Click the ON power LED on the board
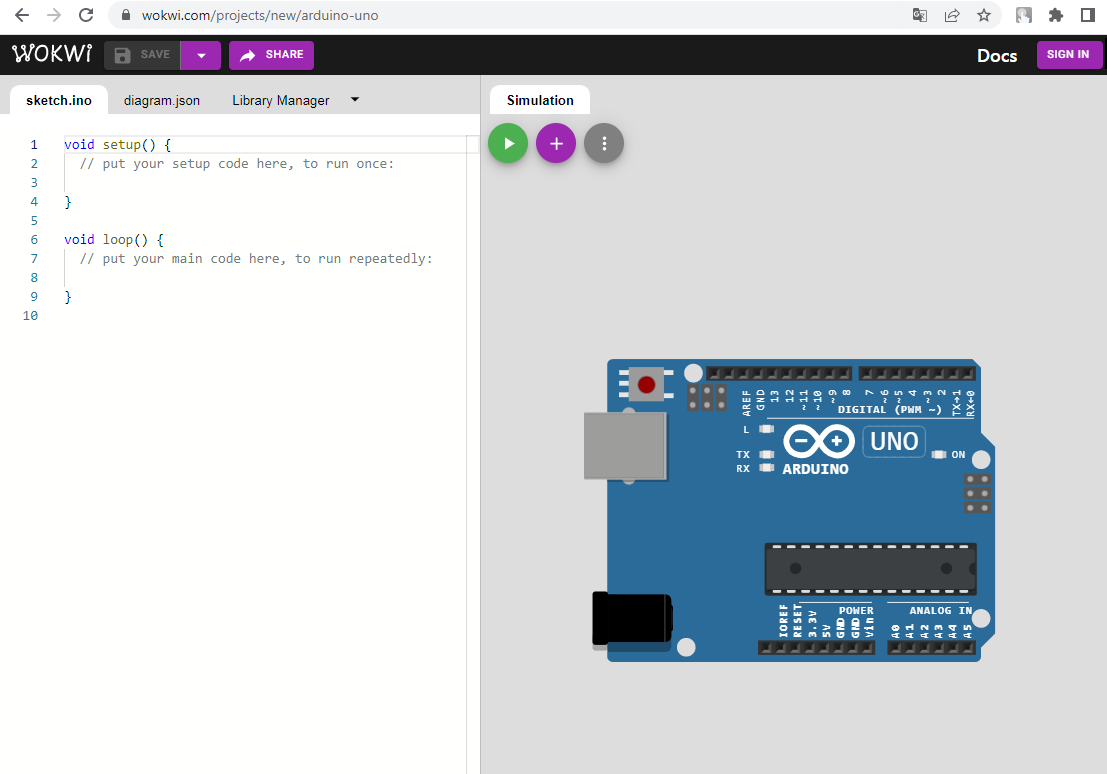Screen dimensions: 1107x774 (x=939, y=454)
